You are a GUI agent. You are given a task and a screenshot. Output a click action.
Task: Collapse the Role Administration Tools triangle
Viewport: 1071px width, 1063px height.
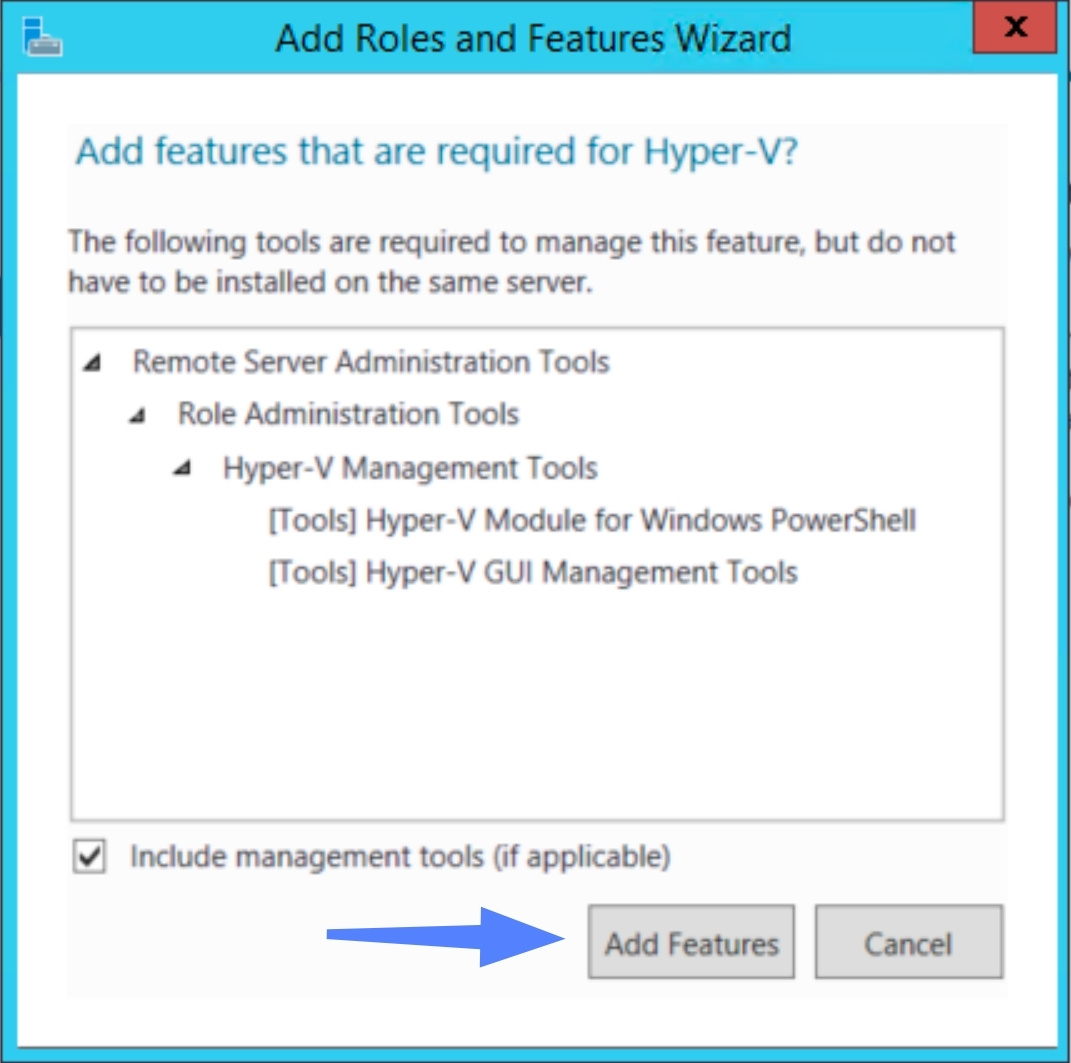(137, 417)
